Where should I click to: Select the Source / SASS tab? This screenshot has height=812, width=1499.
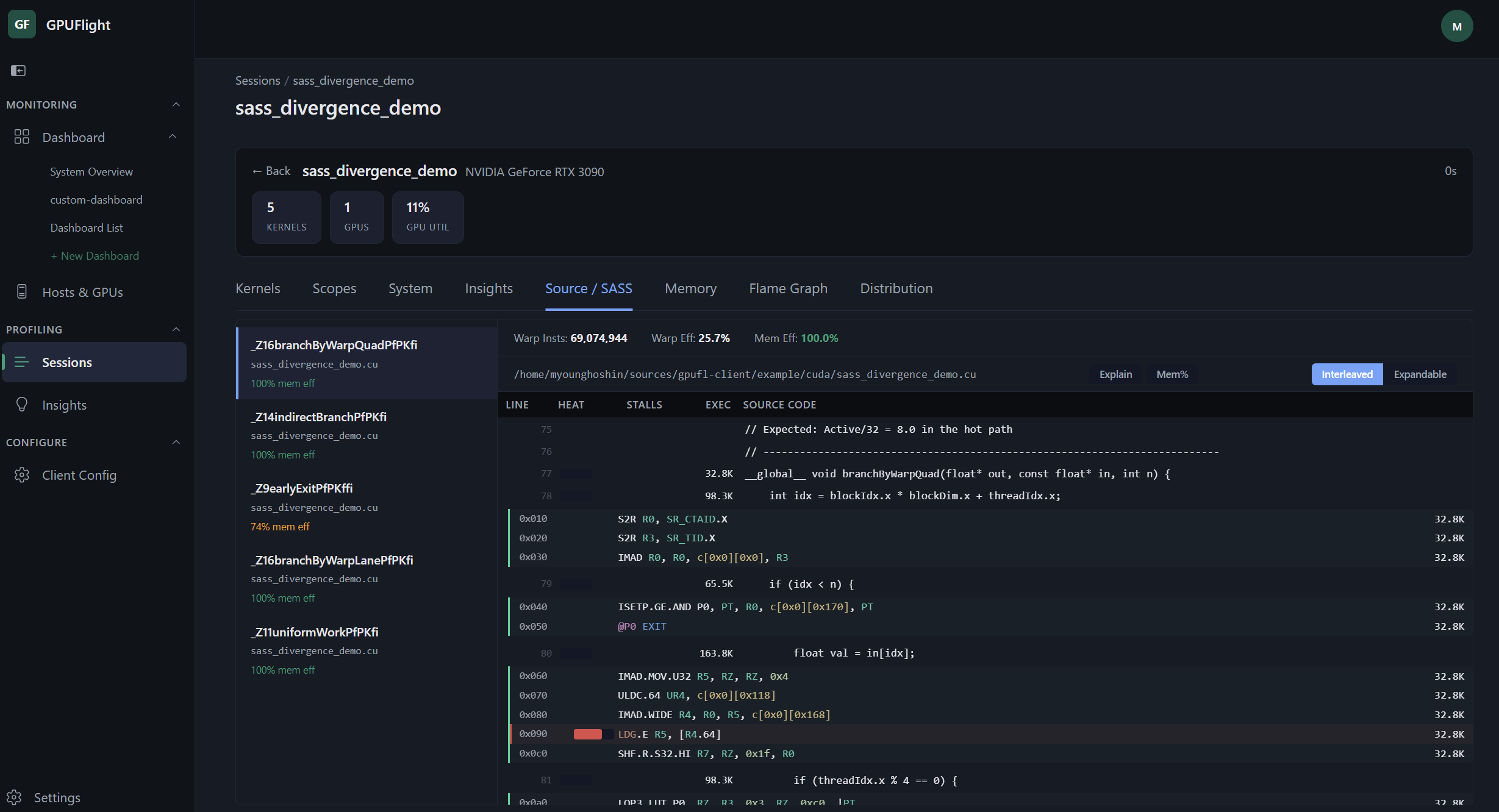[589, 288]
